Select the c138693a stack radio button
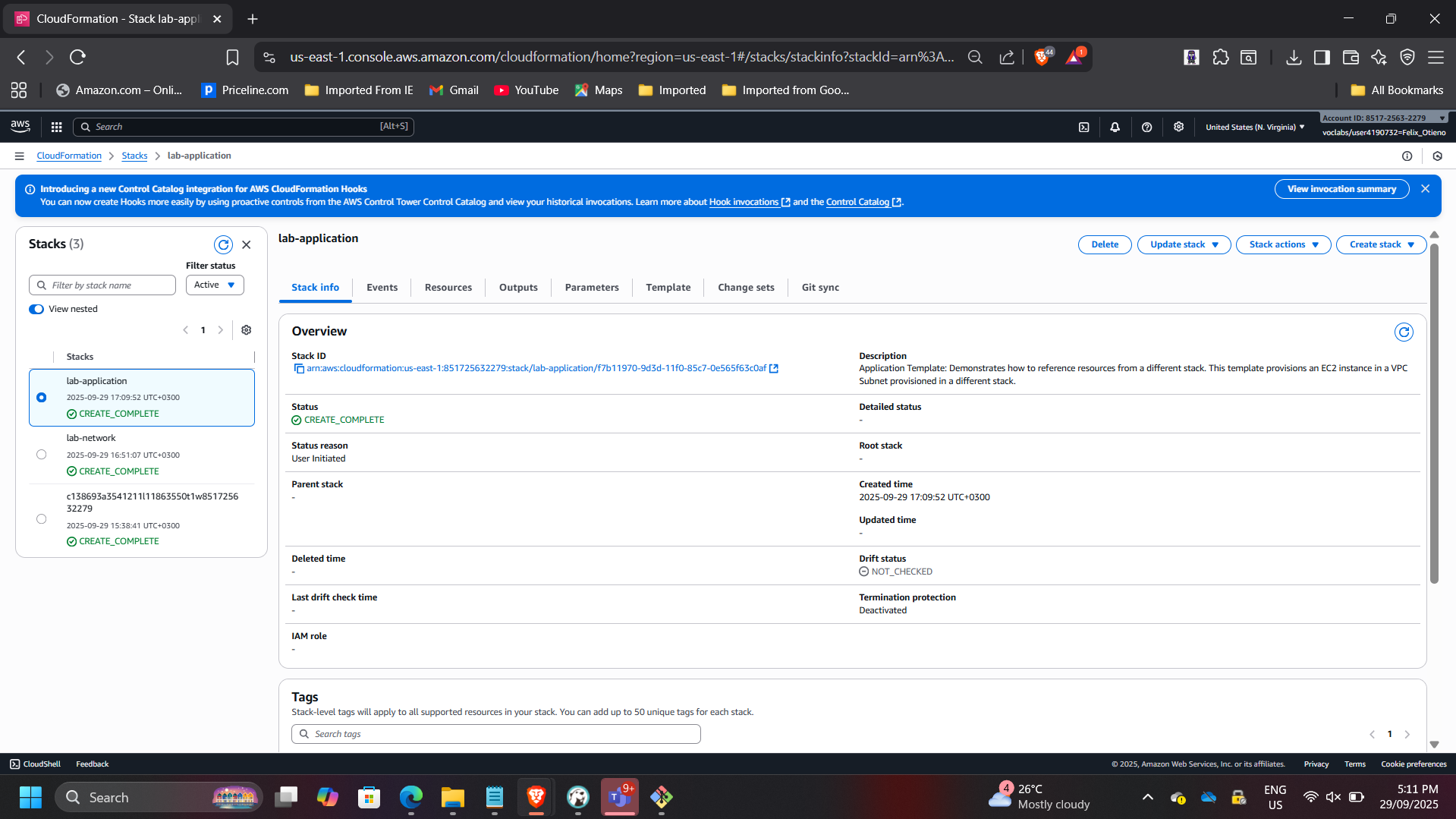The width and height of the screenshot is (1456, 819). (42, 518)
